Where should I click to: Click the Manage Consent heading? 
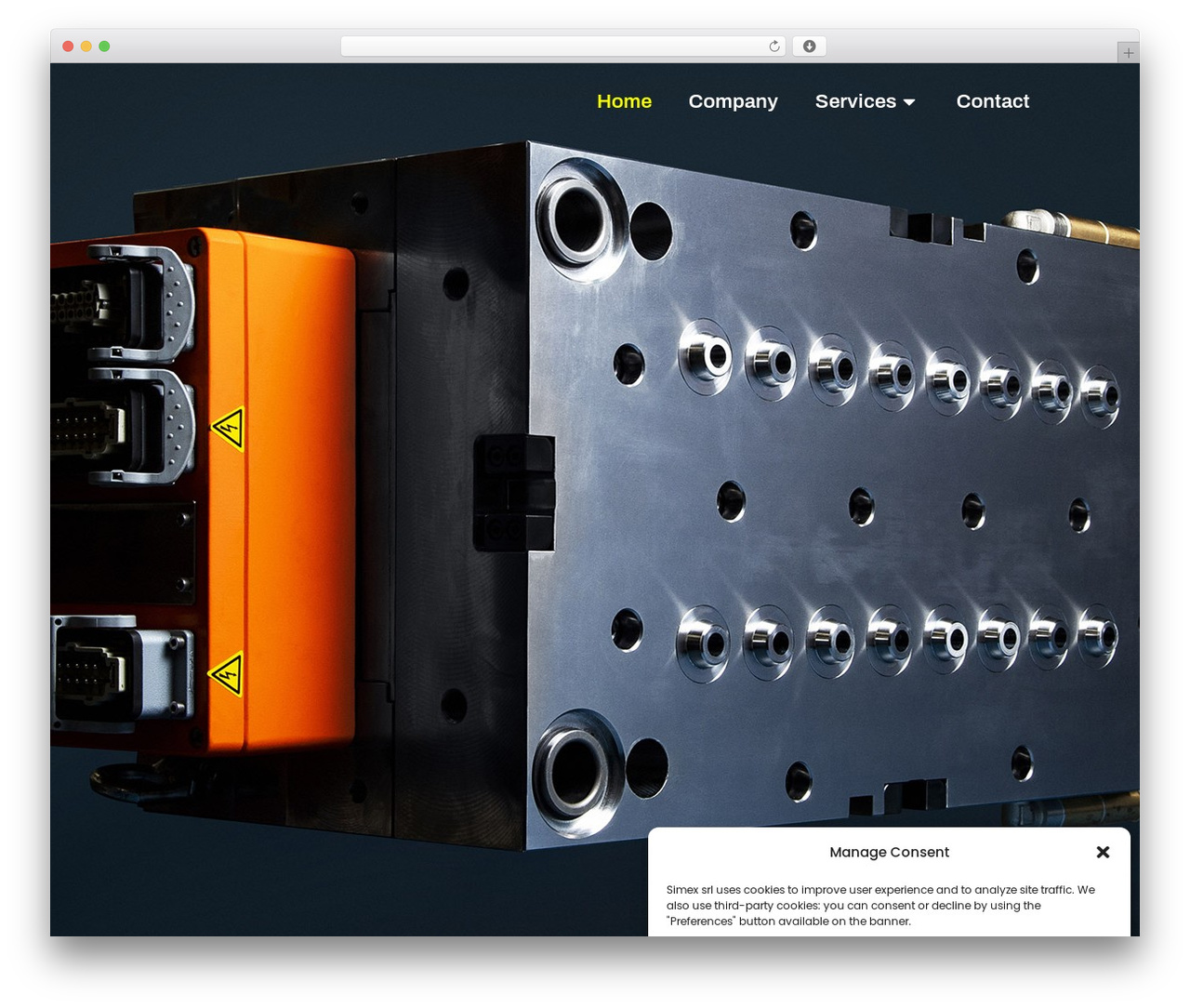(889, 852)
